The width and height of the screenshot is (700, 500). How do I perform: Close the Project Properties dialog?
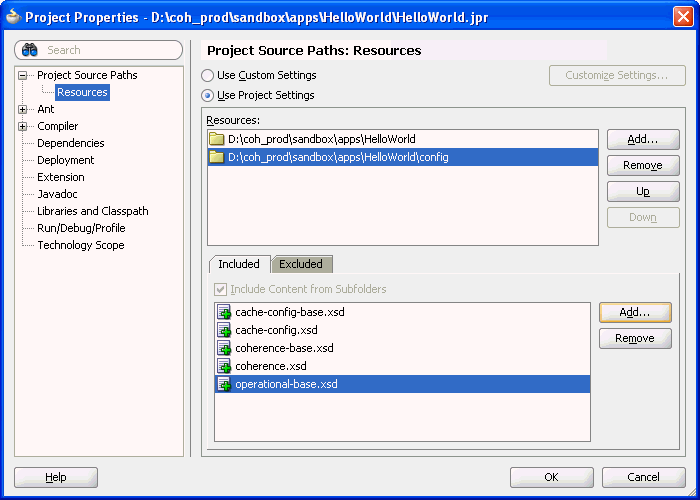[x=683, y=17]
